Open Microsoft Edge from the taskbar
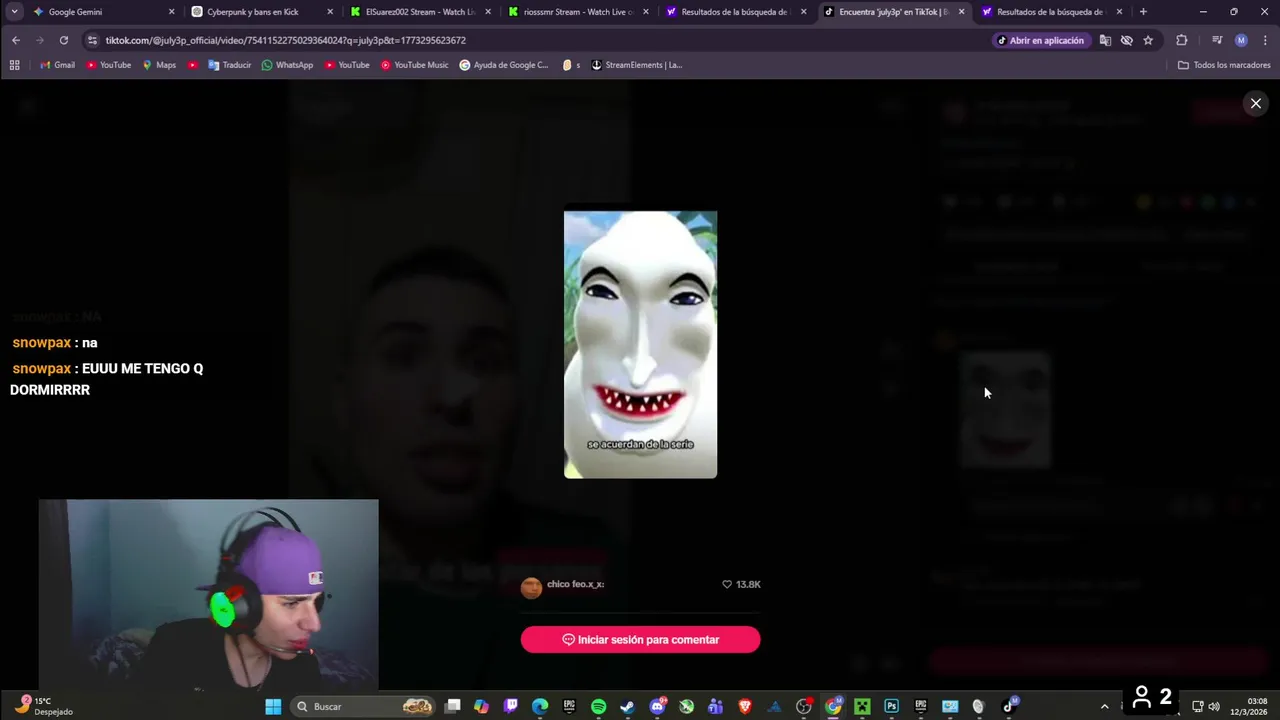The image size is (1280, 720). pyautogui.click(x=540, y=706)
